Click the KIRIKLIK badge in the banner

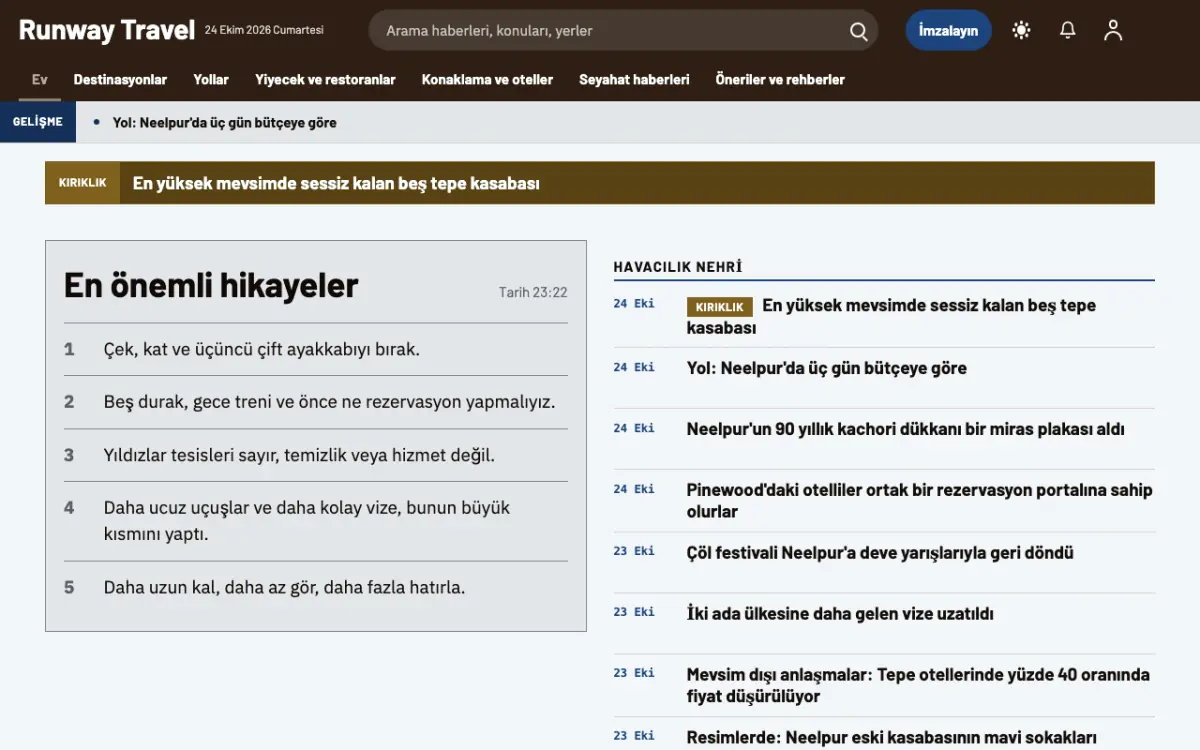tap(82, 183)
